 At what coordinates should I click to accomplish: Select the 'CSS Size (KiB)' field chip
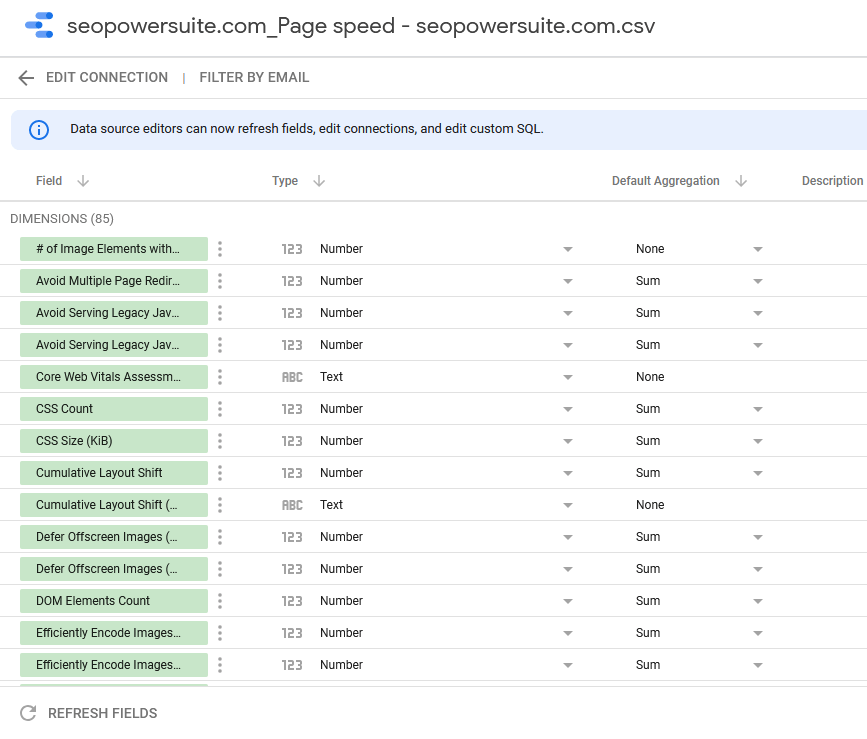[x=114, y=441]
